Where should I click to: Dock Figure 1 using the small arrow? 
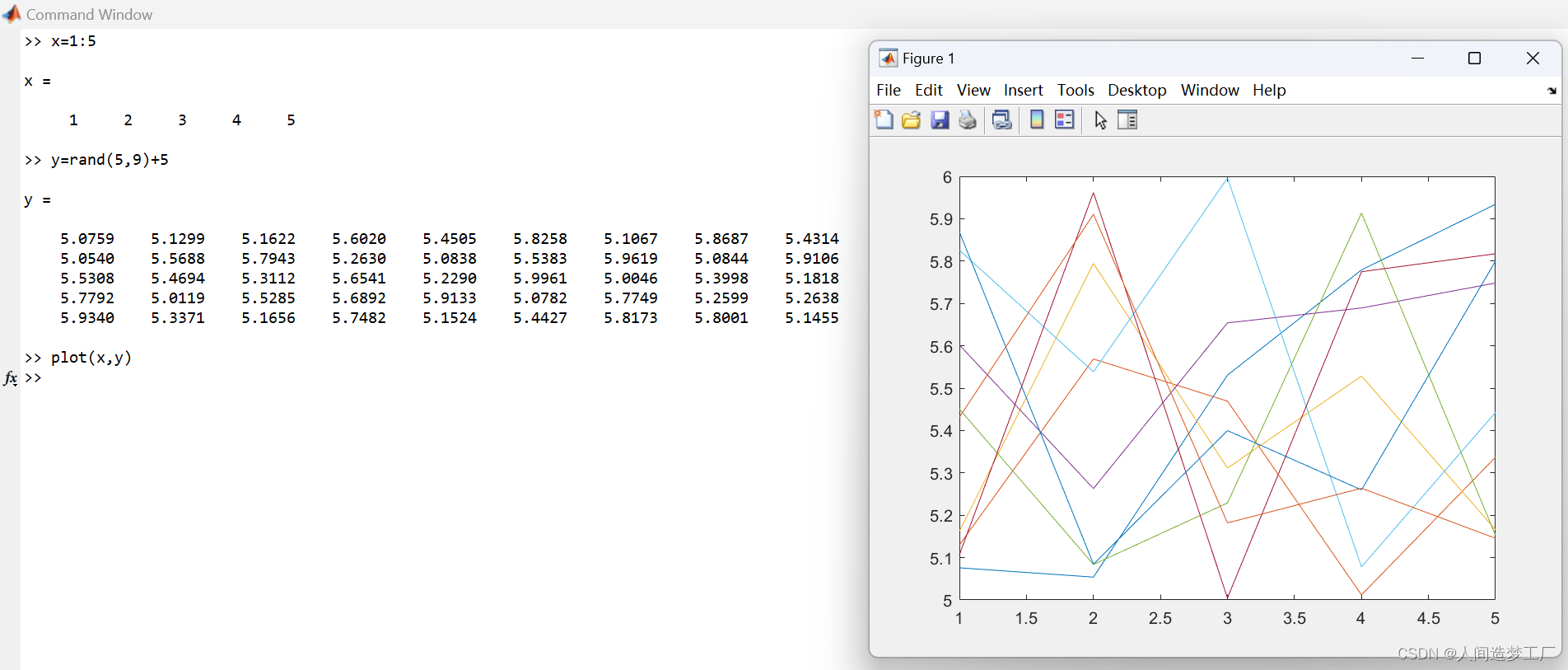(1552, 91)
